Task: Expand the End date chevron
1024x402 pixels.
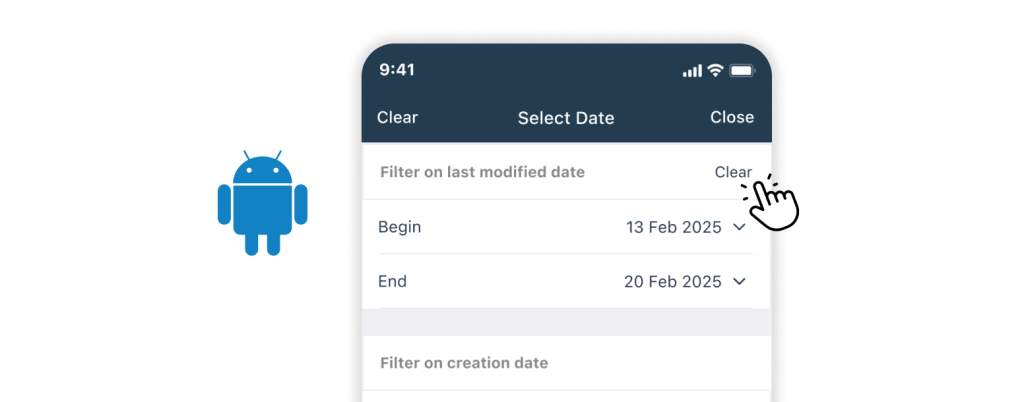Action: pyautogui.click(x=740, y=281)
